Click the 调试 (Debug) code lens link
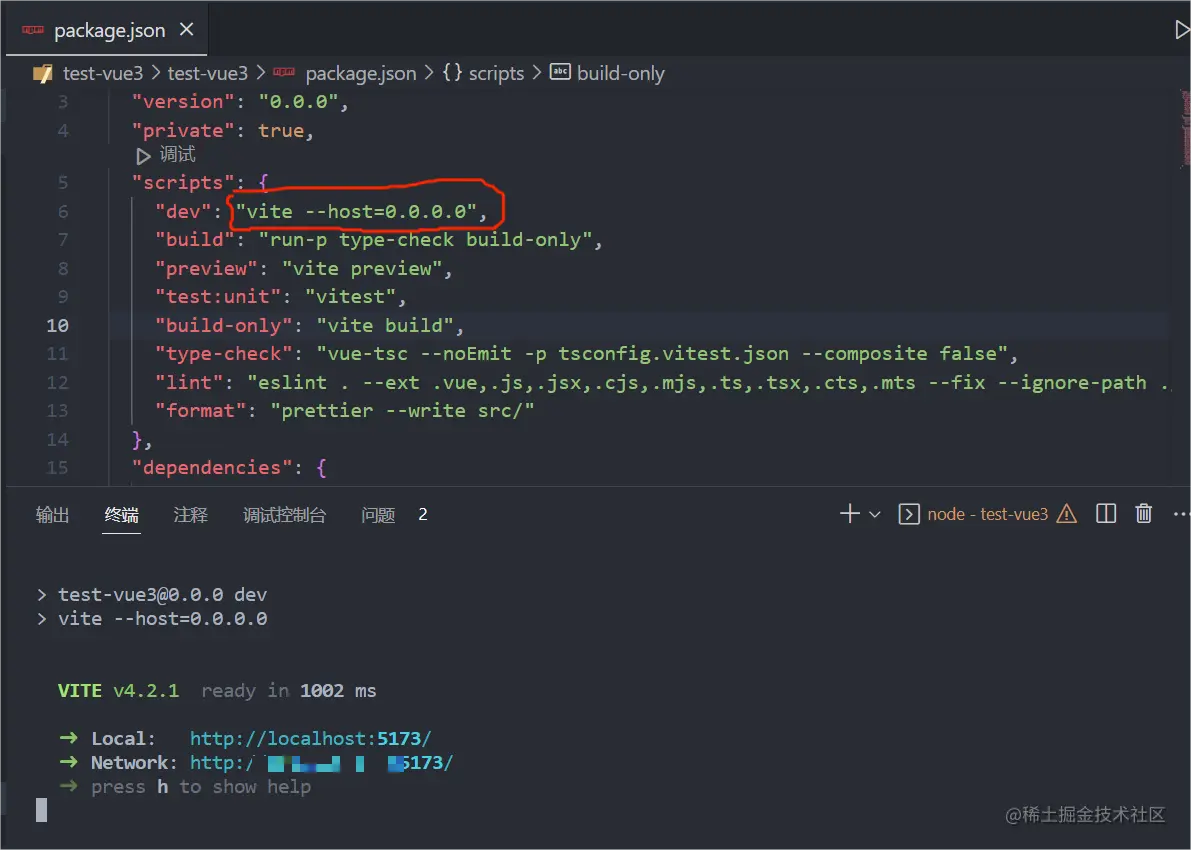The image size is (1191, 850). pyautogui.click(x=178, y=154)
